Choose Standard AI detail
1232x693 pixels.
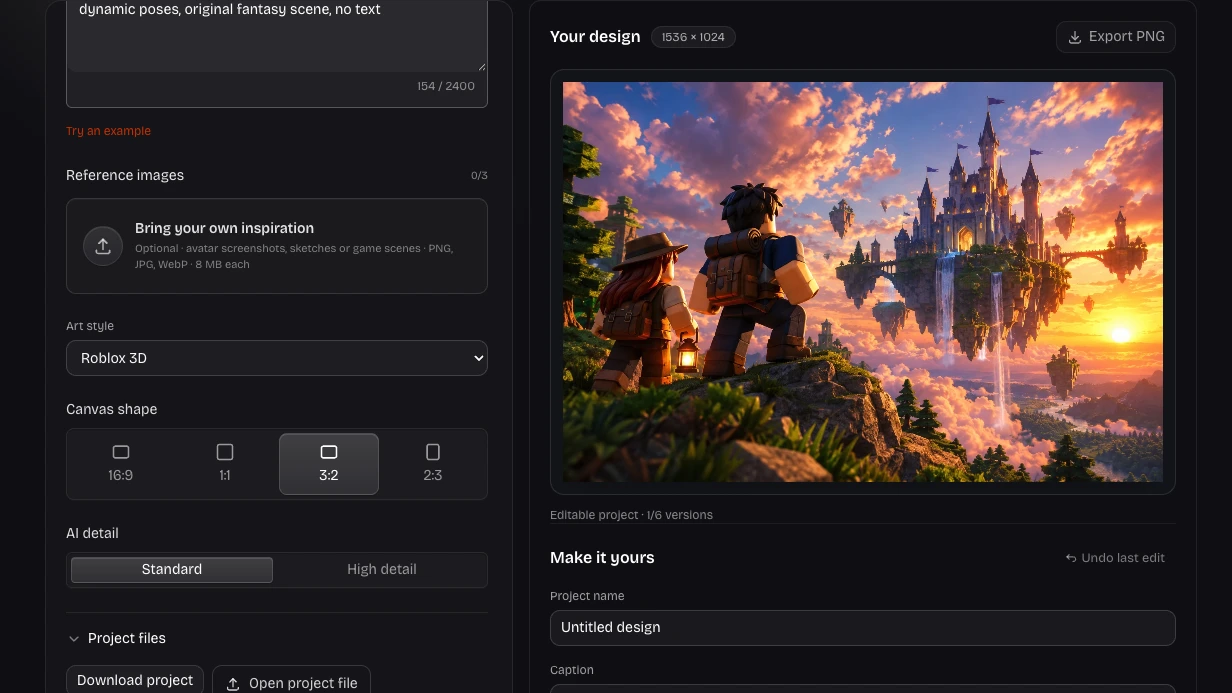pos(172,569)
